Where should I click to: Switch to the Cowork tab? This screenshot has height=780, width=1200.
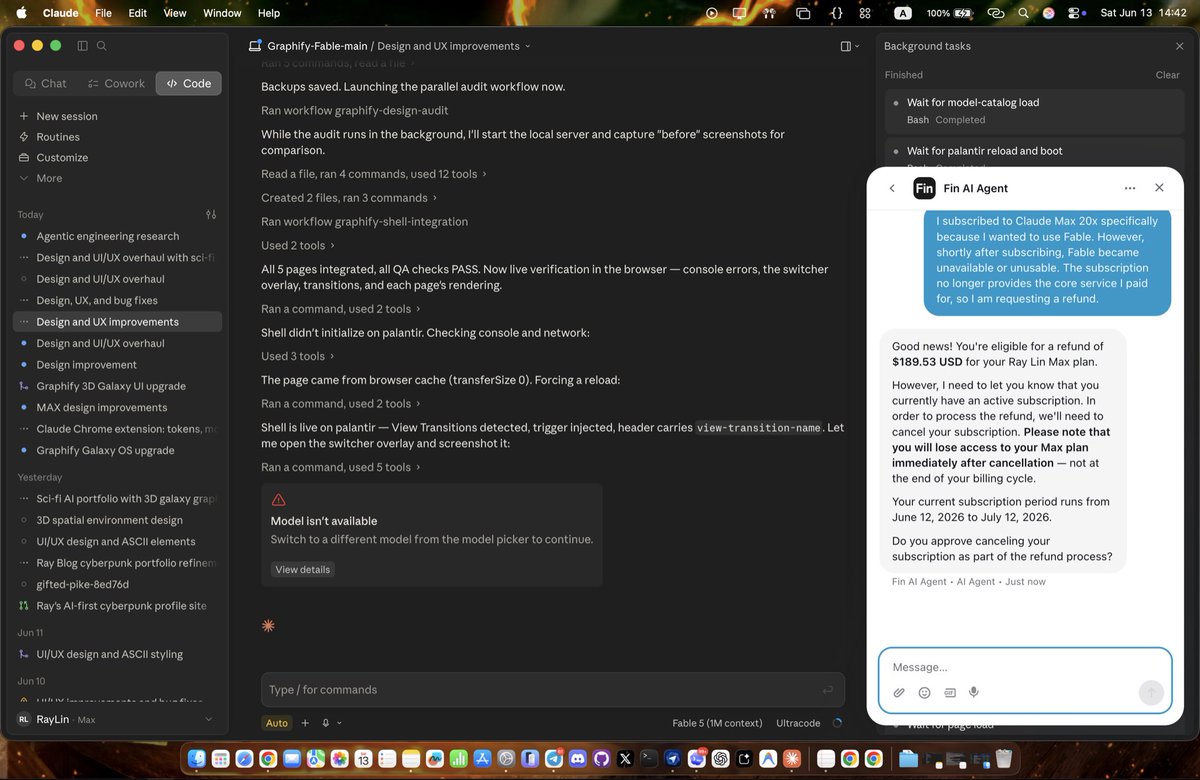point(116,83)
